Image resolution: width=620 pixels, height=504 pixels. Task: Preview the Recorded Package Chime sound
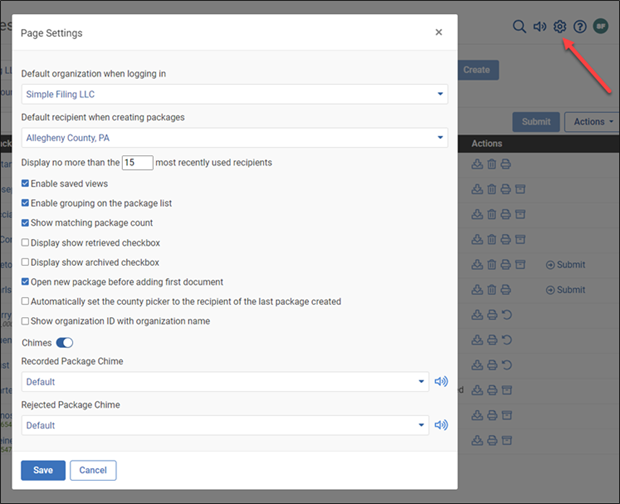(441, 381)
